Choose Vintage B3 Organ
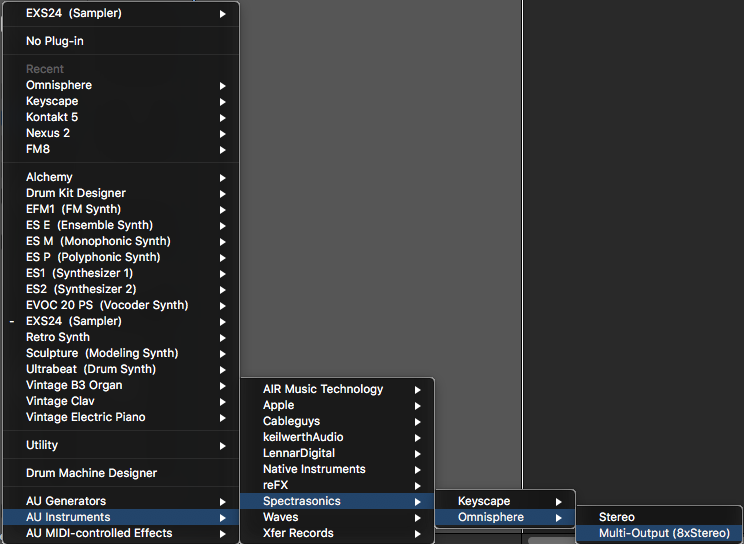The height and width of the screenshot is (544, 744). tap(121, 385)
